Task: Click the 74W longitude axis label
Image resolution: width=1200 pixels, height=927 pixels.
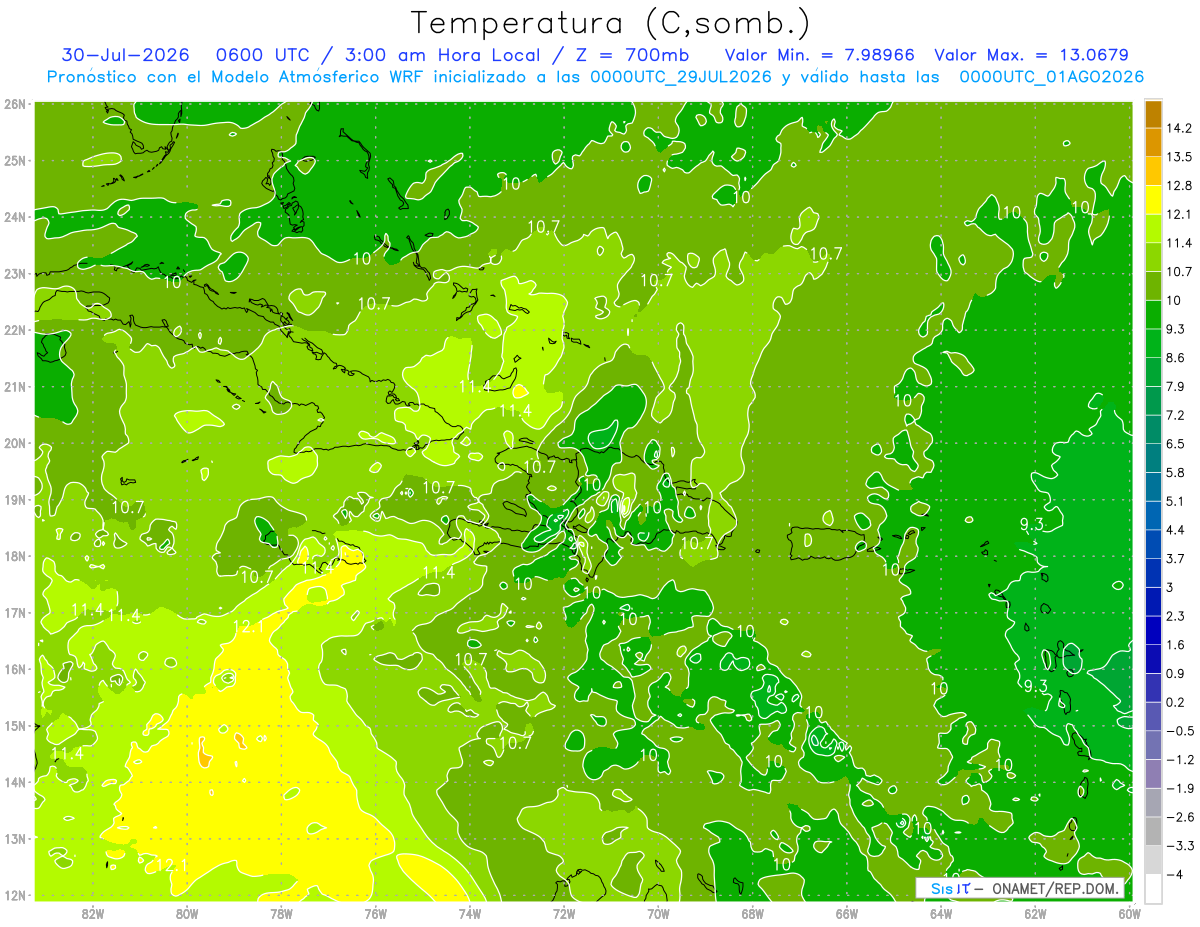Action: pyautogui.click(x=470, y=913)
